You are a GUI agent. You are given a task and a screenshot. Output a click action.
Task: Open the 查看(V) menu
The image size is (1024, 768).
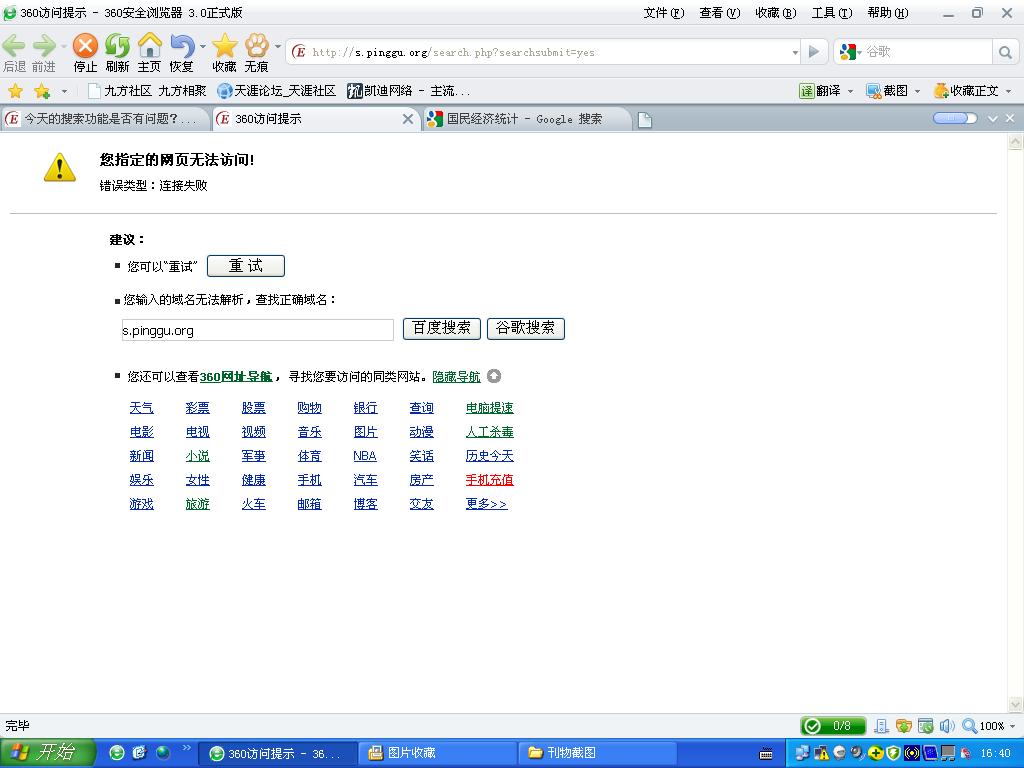720,13
